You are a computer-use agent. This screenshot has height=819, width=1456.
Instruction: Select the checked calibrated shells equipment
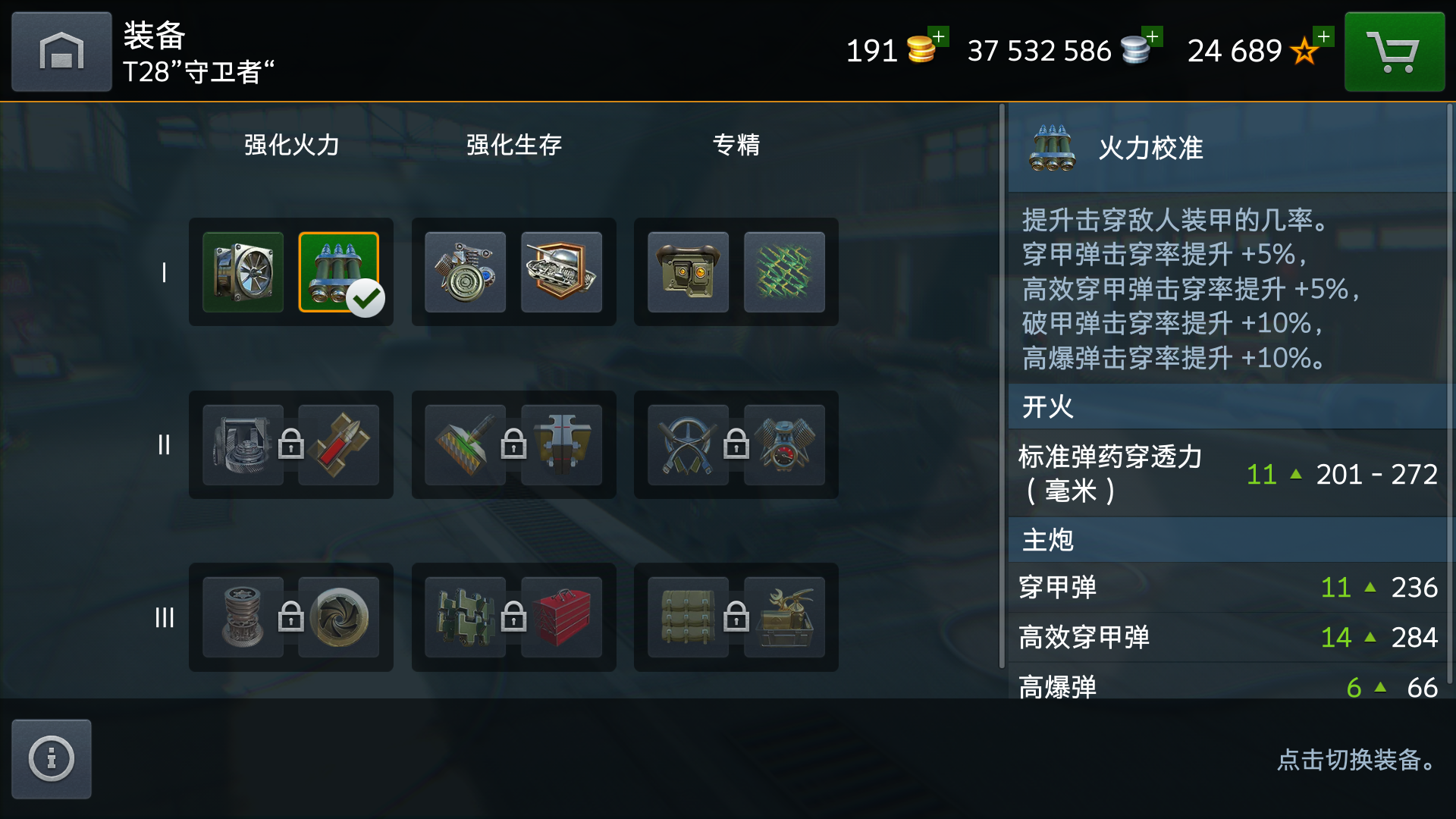(x=339, y=272)
